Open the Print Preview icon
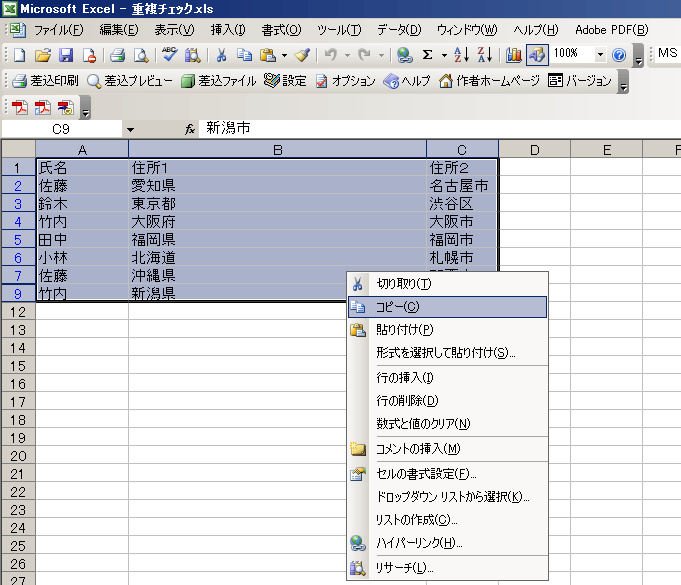Screen dimensions: 681x585 pyautogui.click(x=140, y=55)
